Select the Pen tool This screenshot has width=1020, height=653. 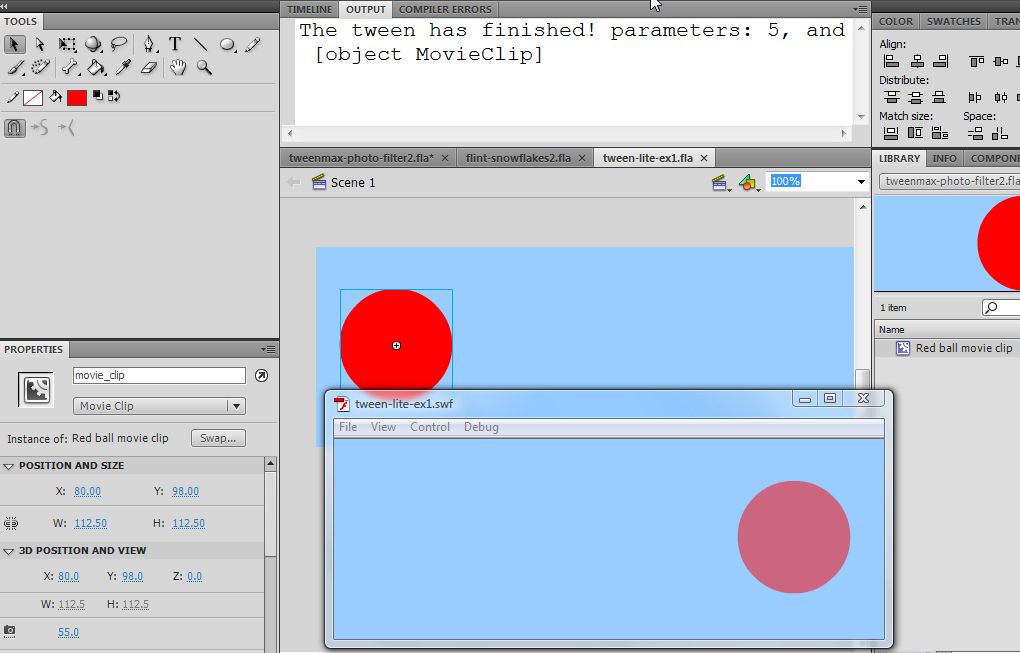149,44
